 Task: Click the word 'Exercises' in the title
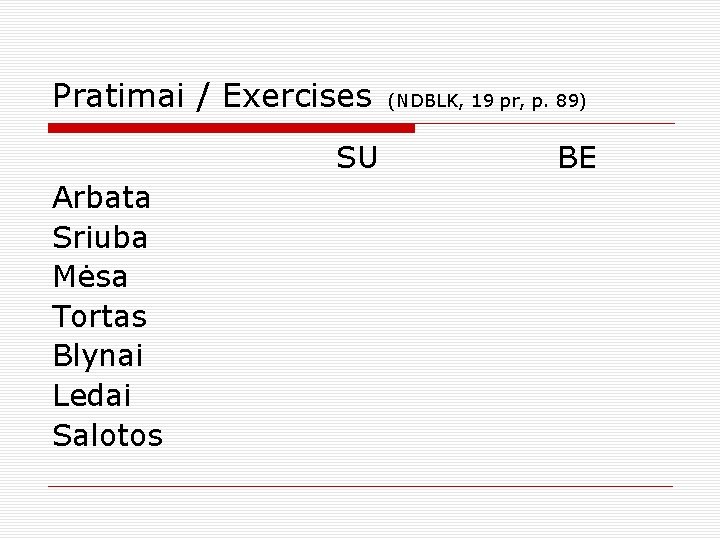pyautogui.click(x=297, y=96)
